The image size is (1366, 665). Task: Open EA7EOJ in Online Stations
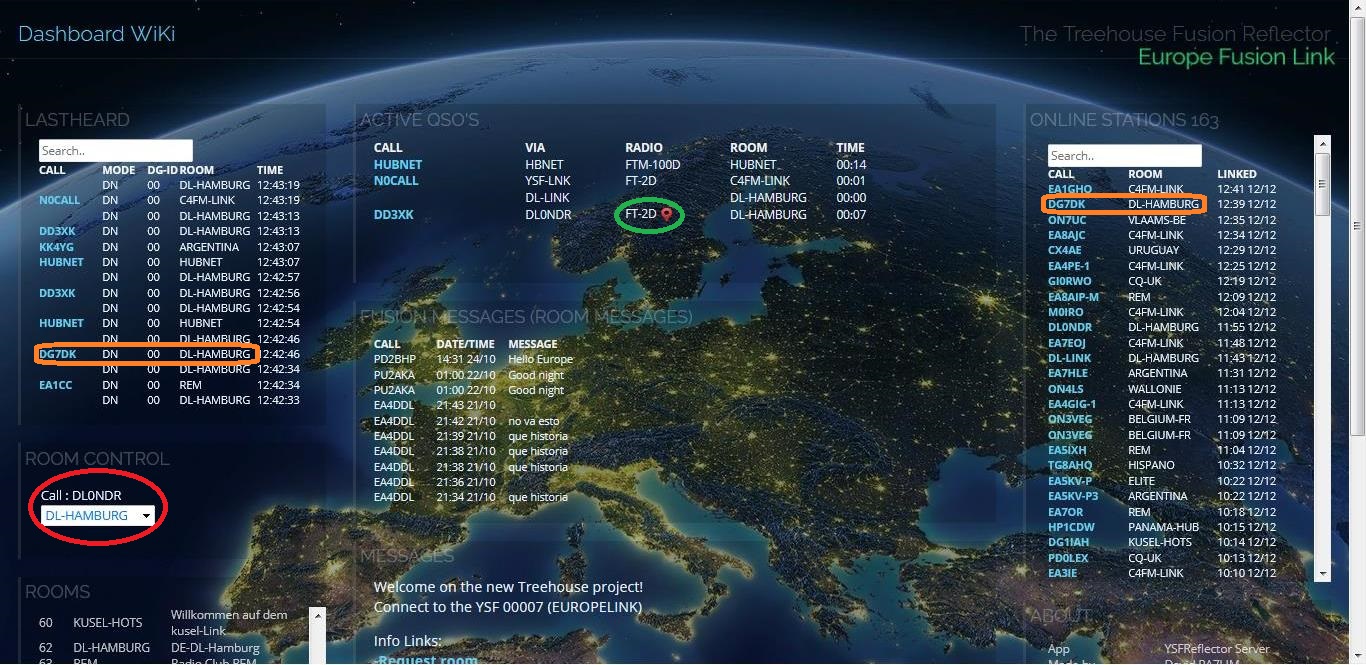[1067, 343]
